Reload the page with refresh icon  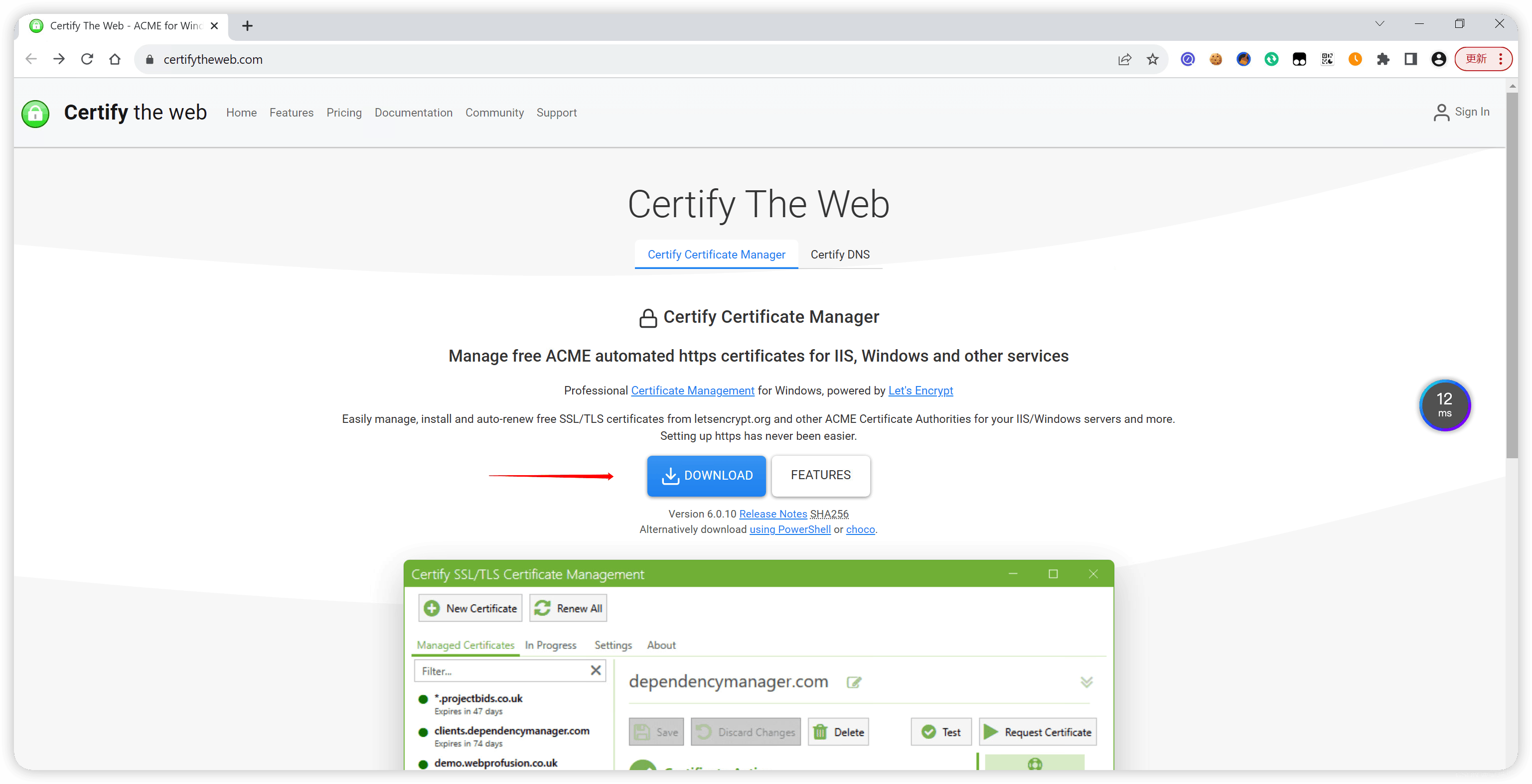[87, 59]
